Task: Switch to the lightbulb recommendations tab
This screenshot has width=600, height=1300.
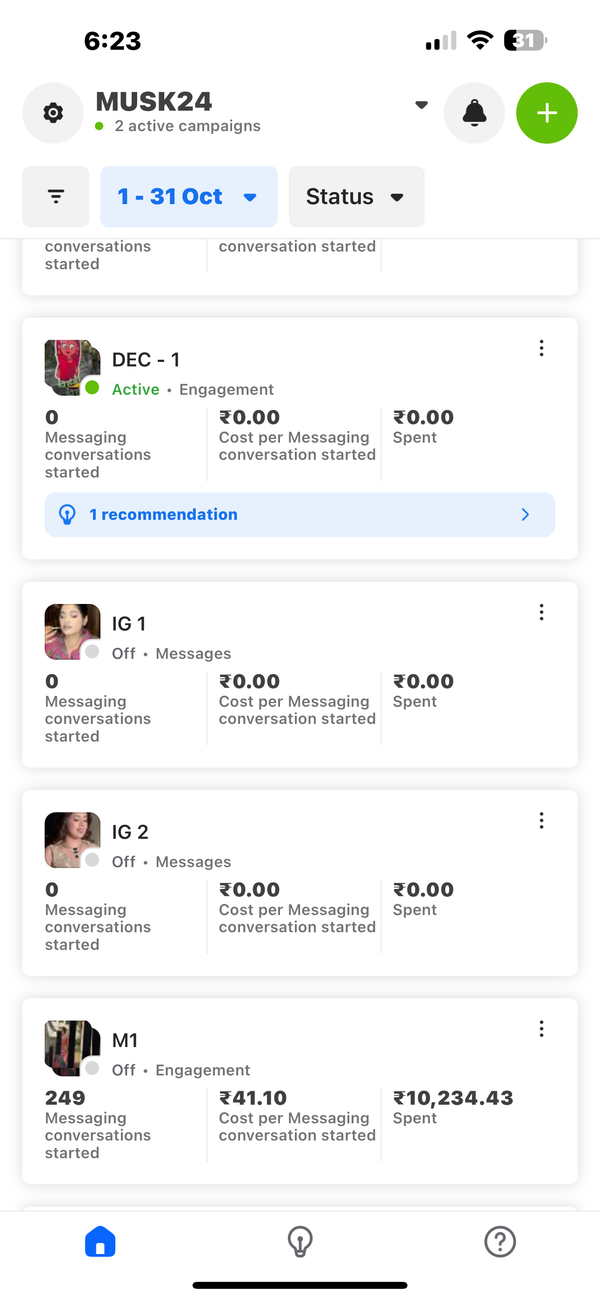Action: click(300, 1242)
